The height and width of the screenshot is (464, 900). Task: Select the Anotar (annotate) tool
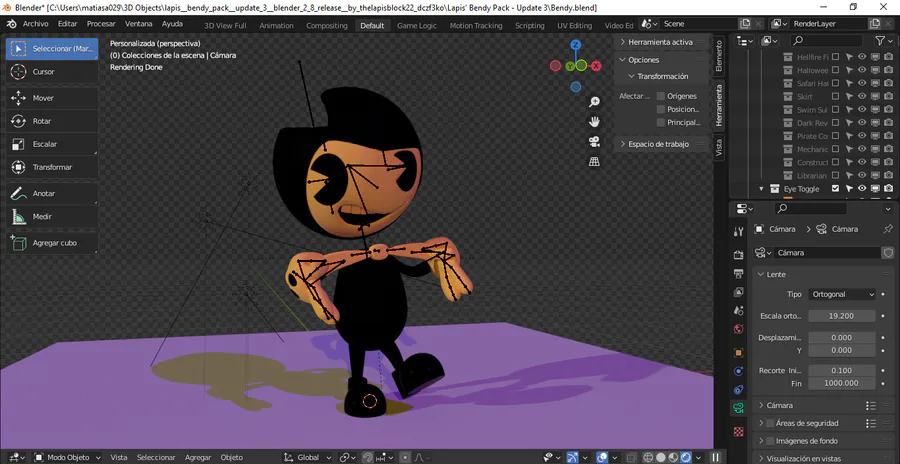52,194
